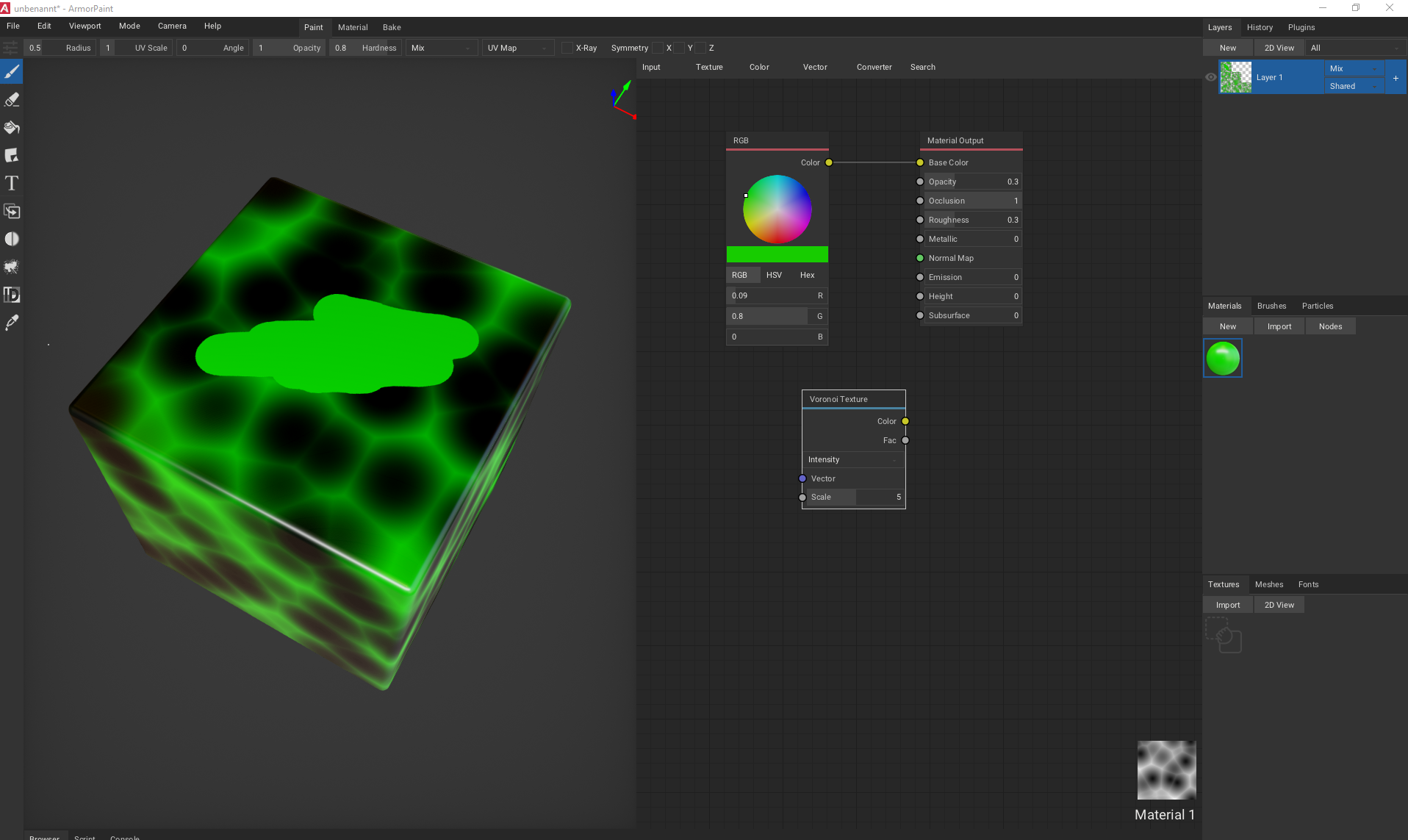
Task: Open the brush blend mode Mix dropdown
Action: [442, 49]
